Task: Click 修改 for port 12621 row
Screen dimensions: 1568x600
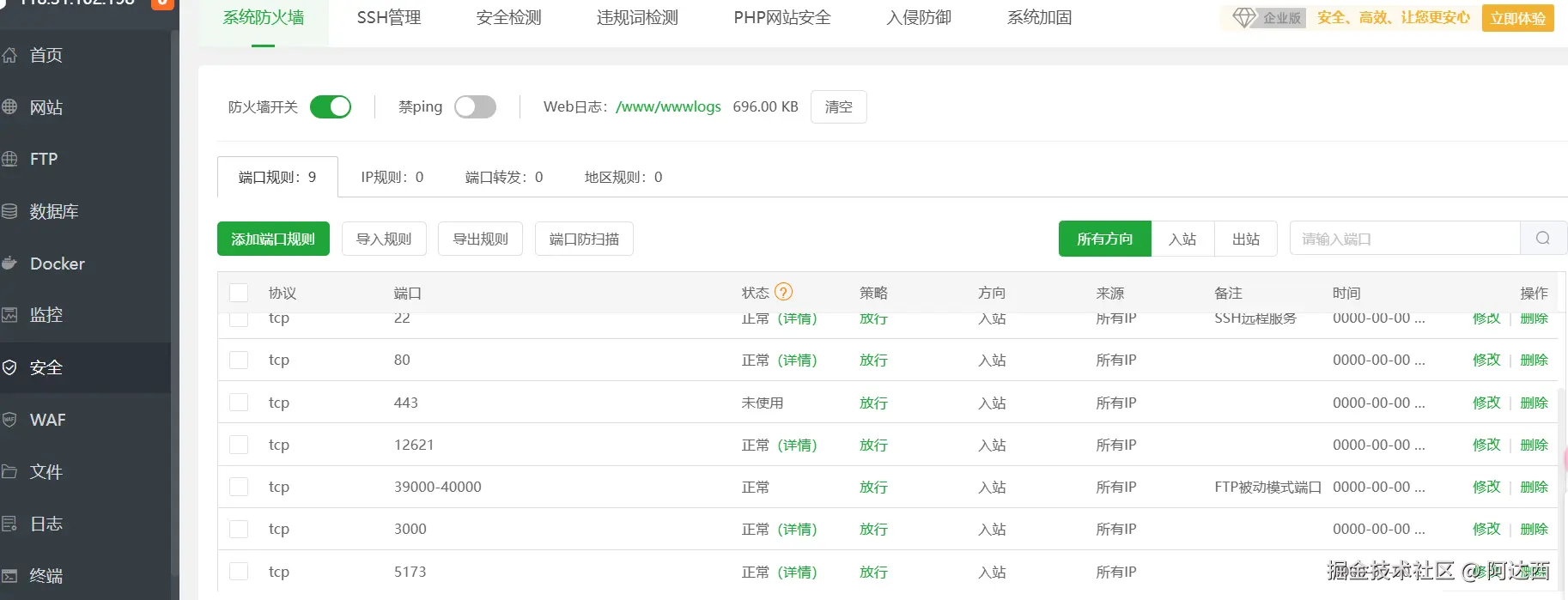Action: 1486,445
